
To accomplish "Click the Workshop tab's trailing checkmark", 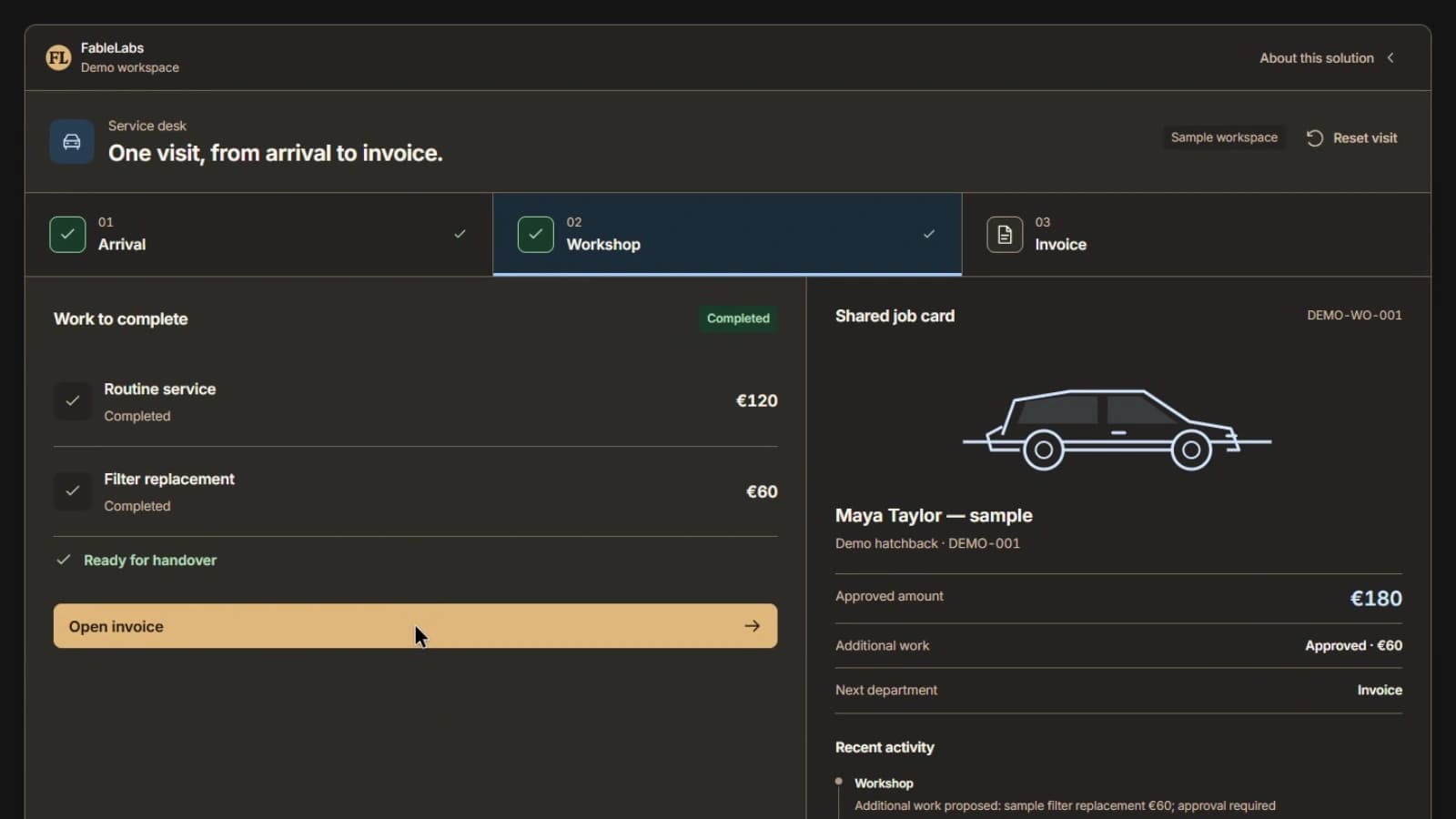I will click(x=929, y=234).
